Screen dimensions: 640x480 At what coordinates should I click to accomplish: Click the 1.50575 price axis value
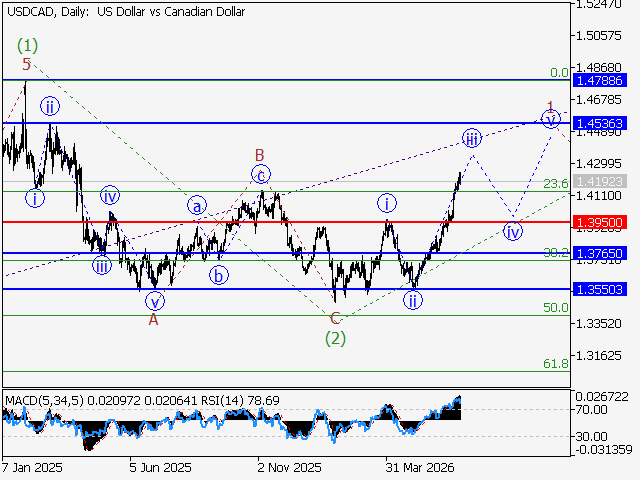[x=598, y=36]
